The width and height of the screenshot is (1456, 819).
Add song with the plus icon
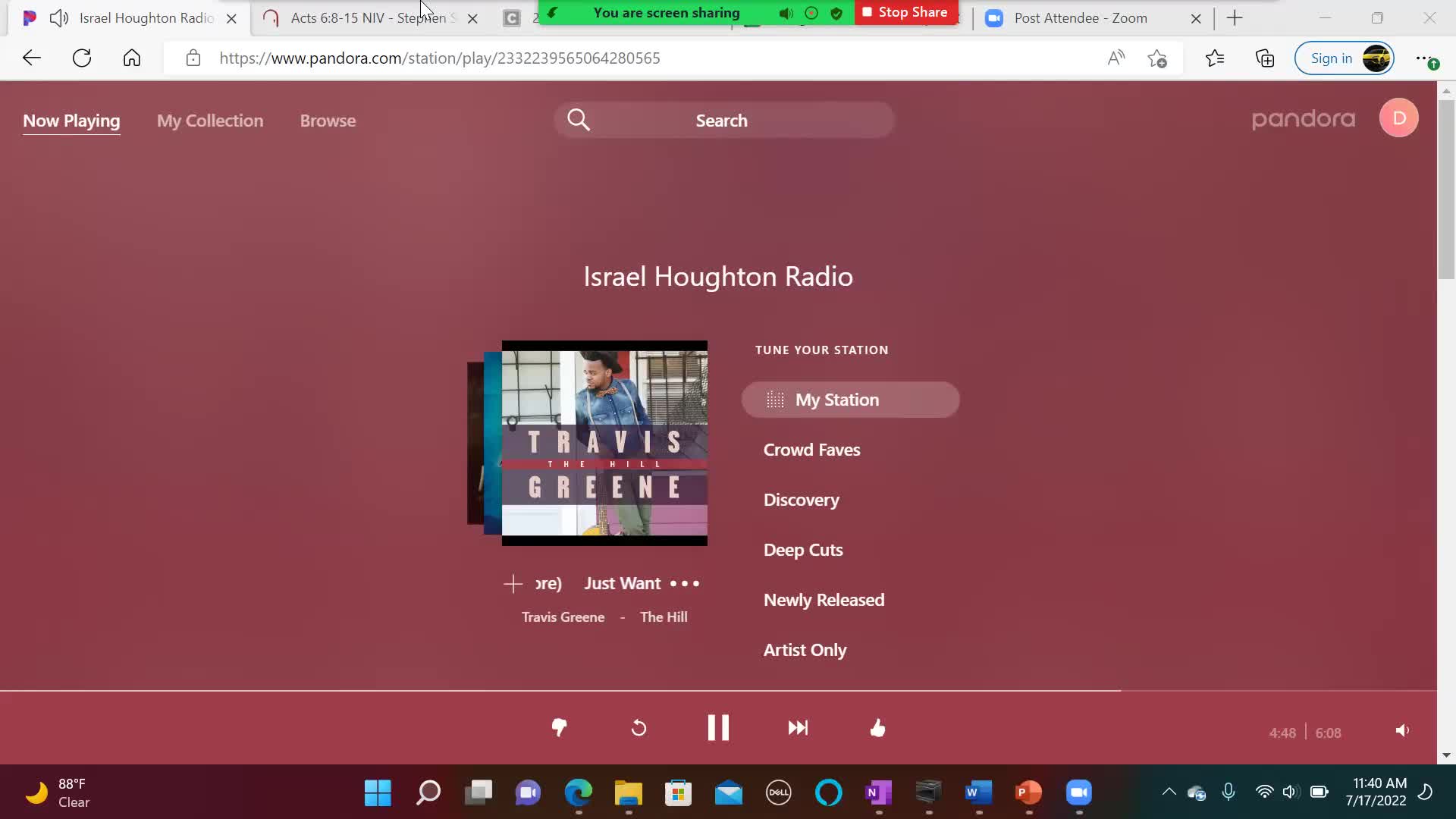513,583
